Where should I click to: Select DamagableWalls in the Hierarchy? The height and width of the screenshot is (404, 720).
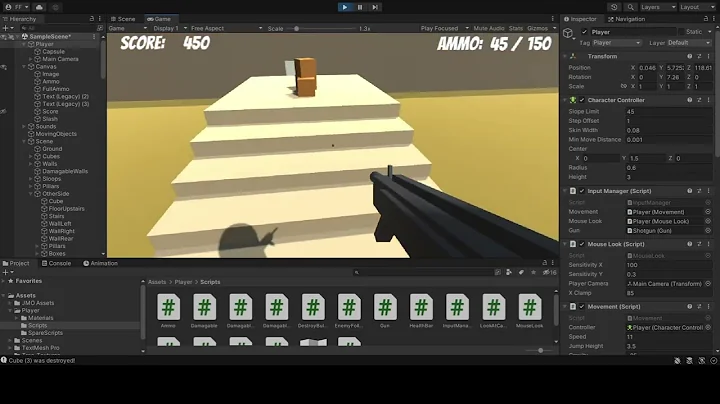[x=65, y=171]
